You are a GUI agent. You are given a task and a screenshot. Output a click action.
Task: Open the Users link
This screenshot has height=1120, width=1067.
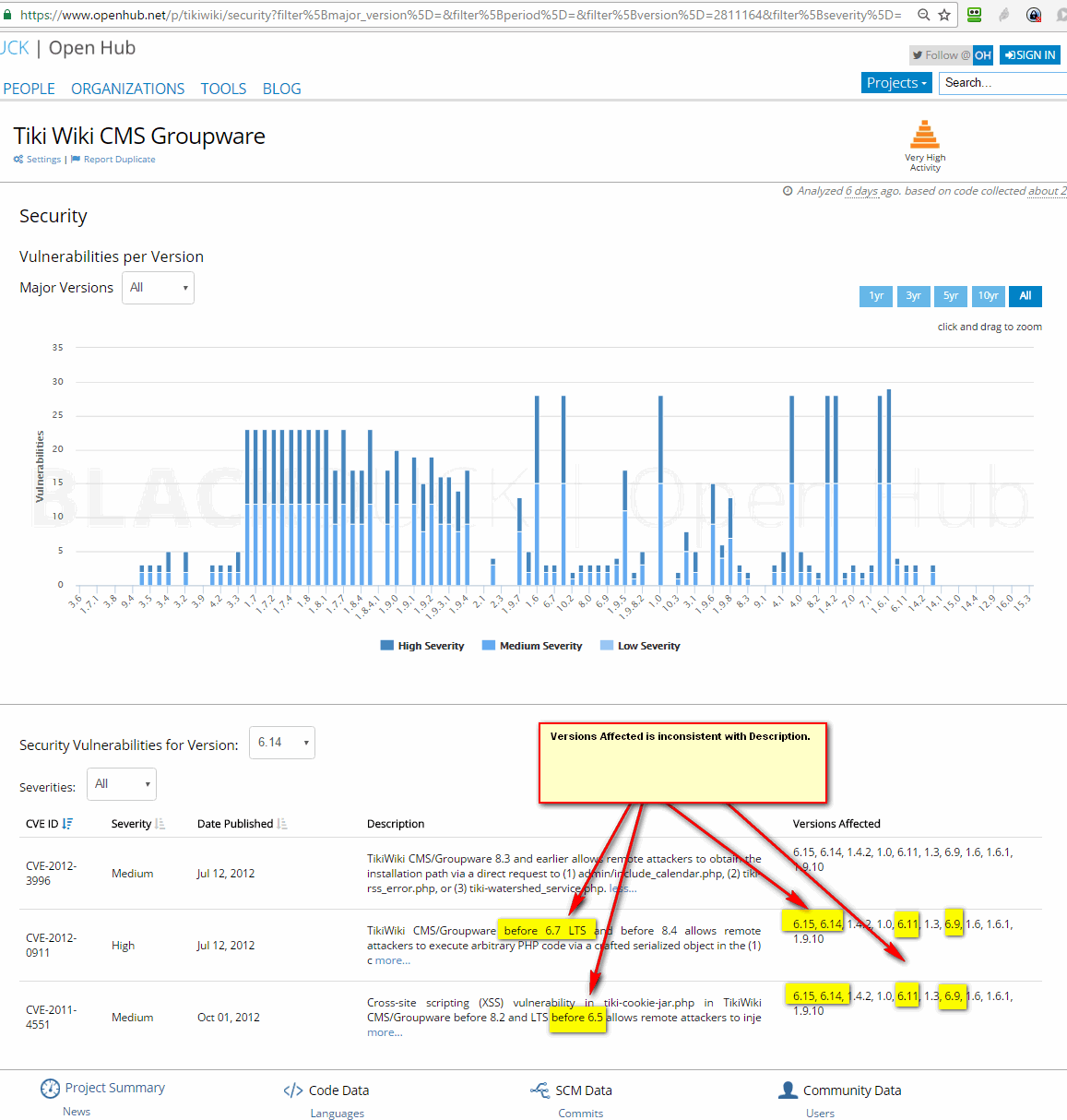tap(820, 1114)
